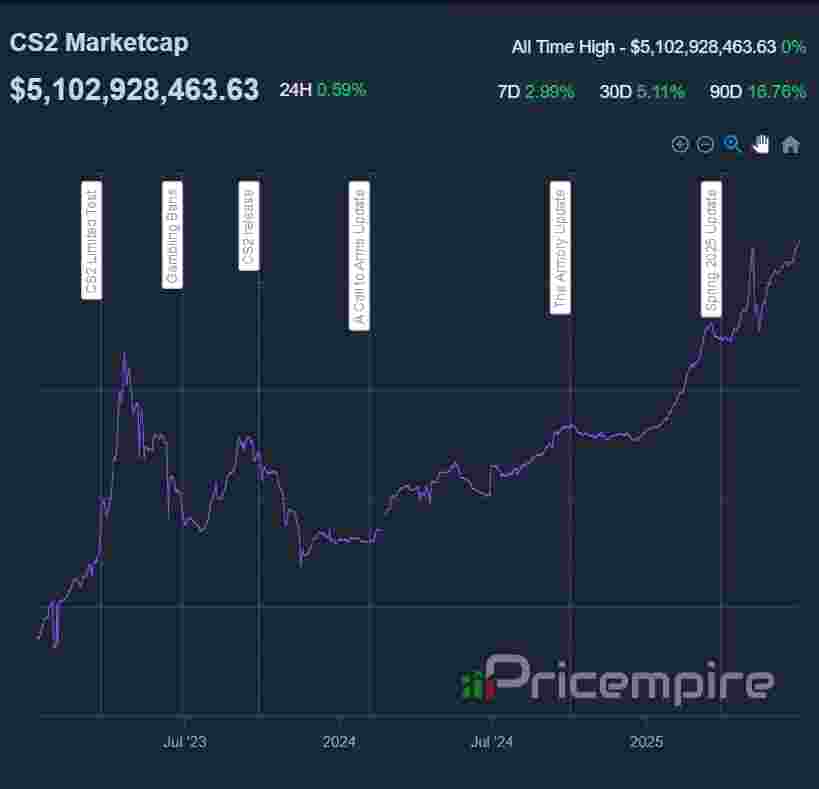Select The Armory Update annotation marker
819x789 pixels.
click(560, 248)
